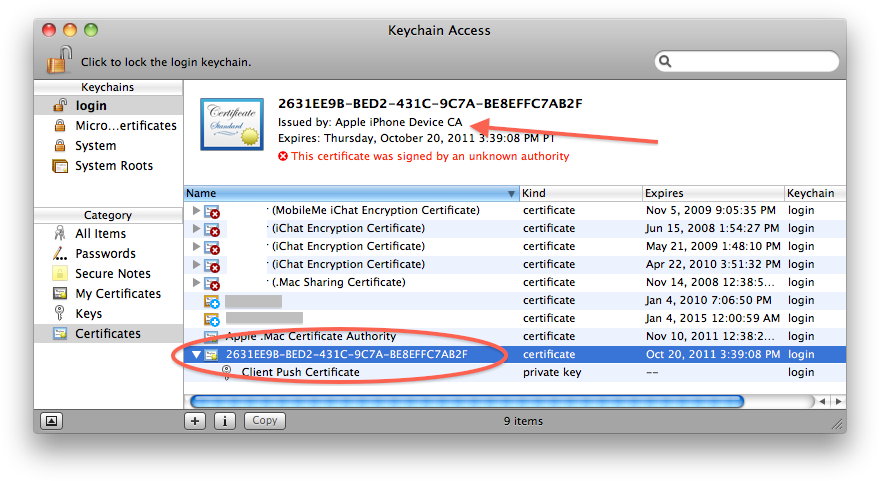Select the Apple .Mac Certificate Authority row
This screenshot has height=481, width=879.
[515, 336]
